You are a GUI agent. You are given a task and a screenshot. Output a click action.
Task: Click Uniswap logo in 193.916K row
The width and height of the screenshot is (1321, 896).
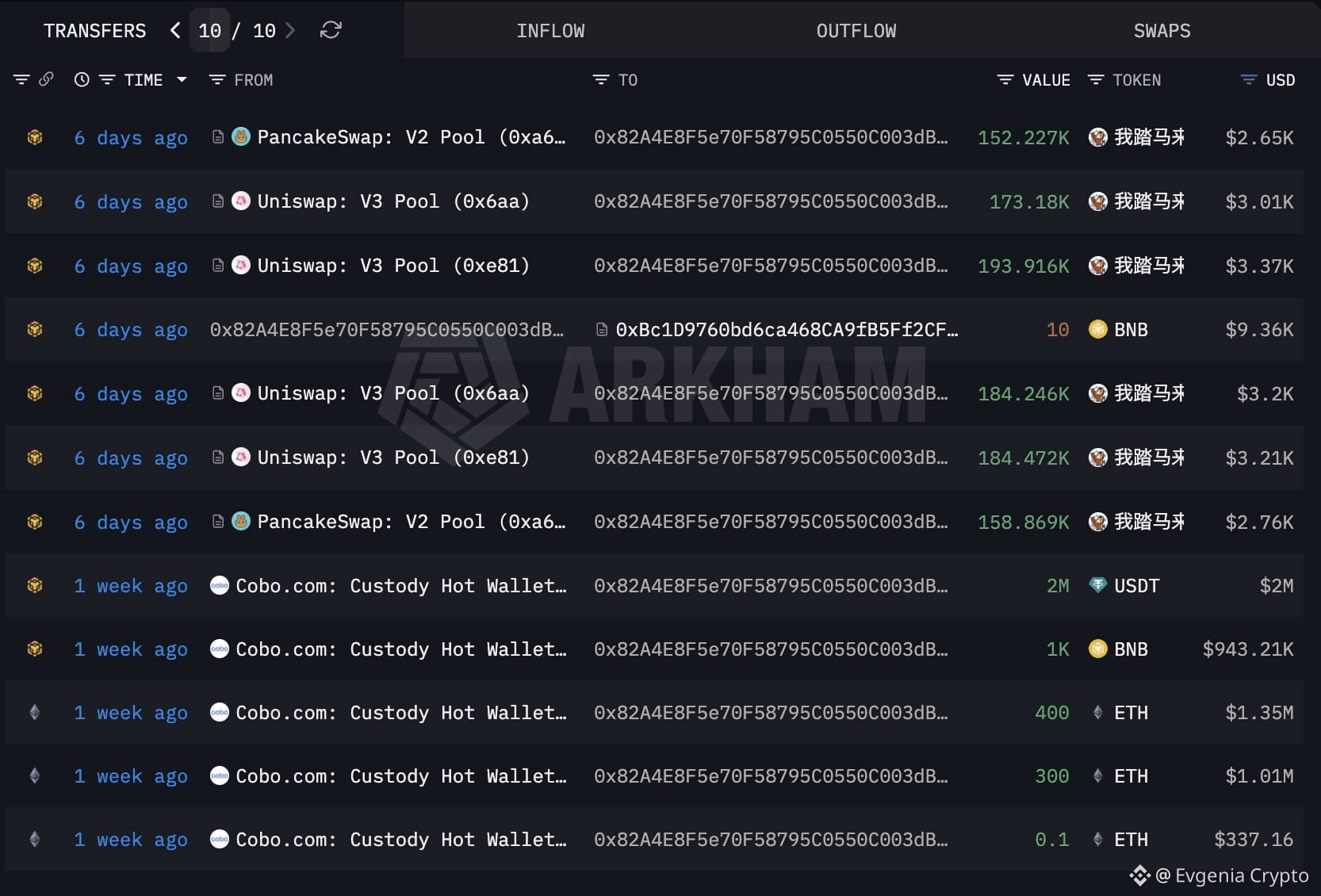[x=241, y=265]
